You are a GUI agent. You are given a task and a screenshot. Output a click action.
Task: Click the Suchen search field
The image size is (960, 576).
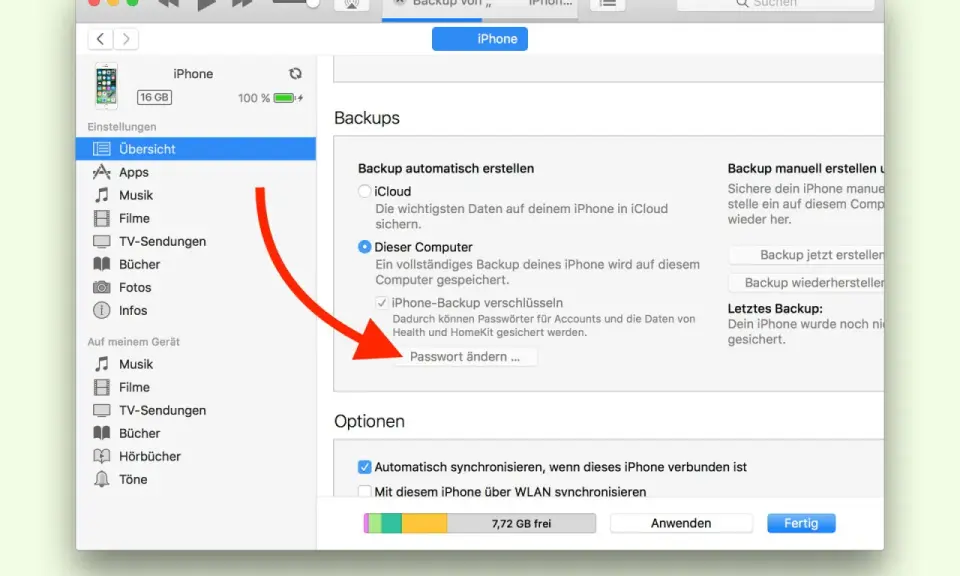(775, 4)
